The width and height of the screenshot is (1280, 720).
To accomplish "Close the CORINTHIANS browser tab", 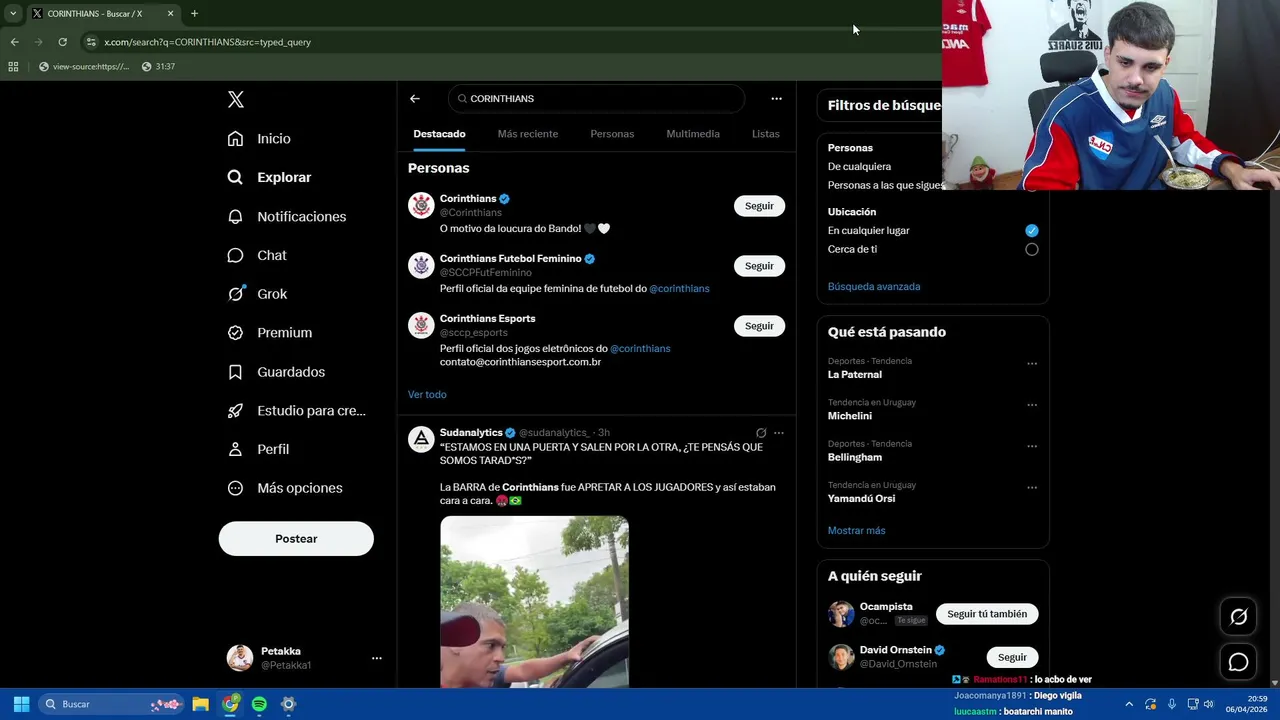I will tap(170, 14).
